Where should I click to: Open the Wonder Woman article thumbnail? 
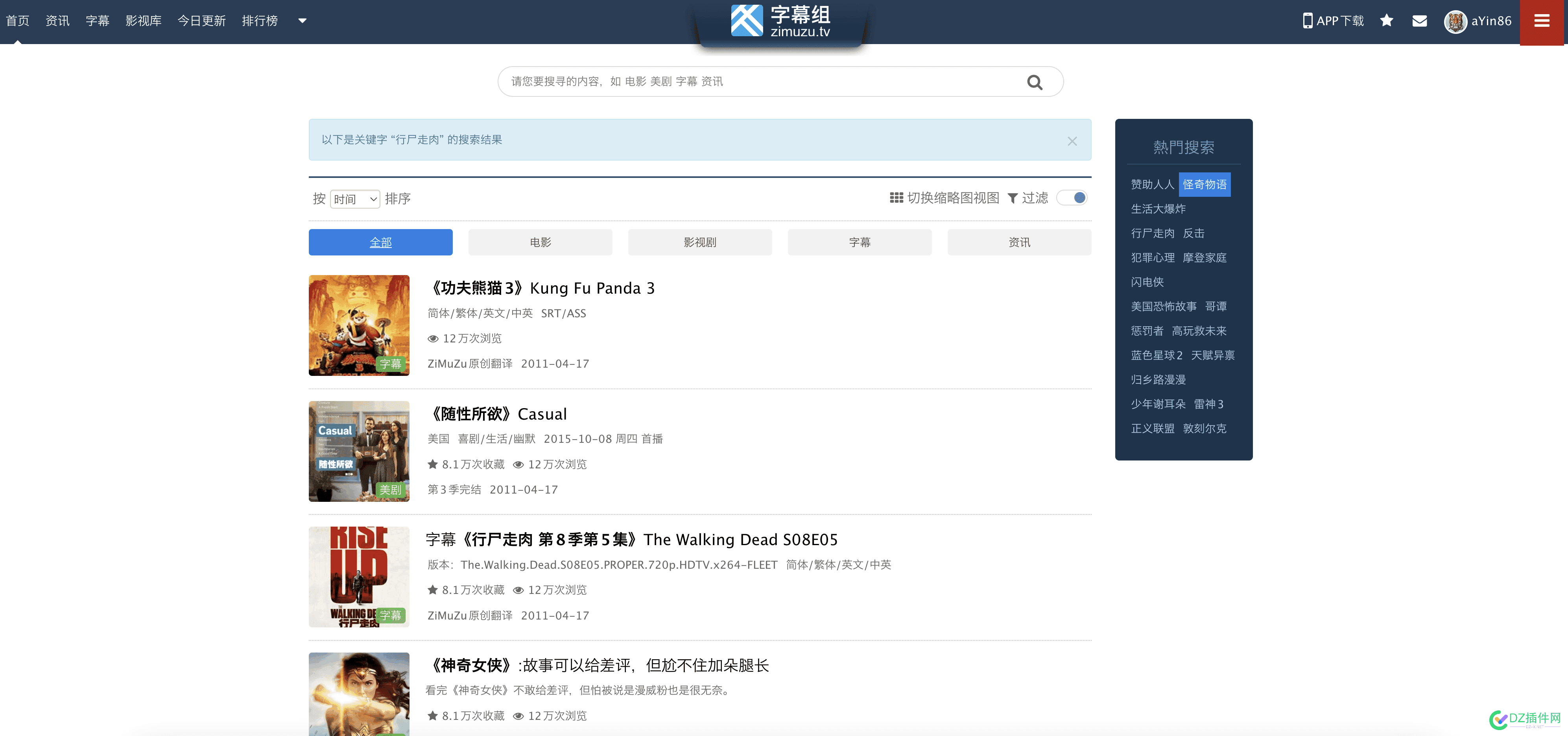[359, 694]
